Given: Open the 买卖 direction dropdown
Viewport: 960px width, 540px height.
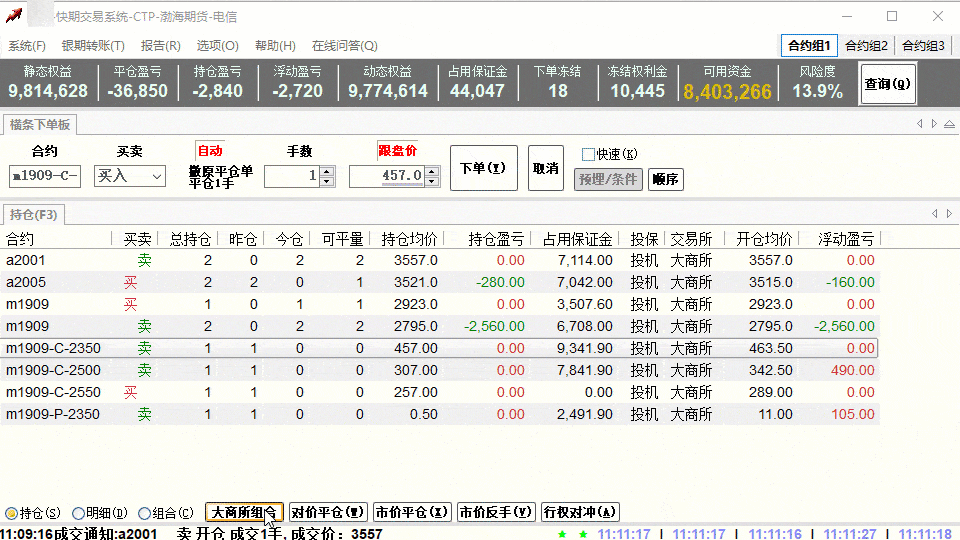Looking at the screenshot, I should (157, 176).
